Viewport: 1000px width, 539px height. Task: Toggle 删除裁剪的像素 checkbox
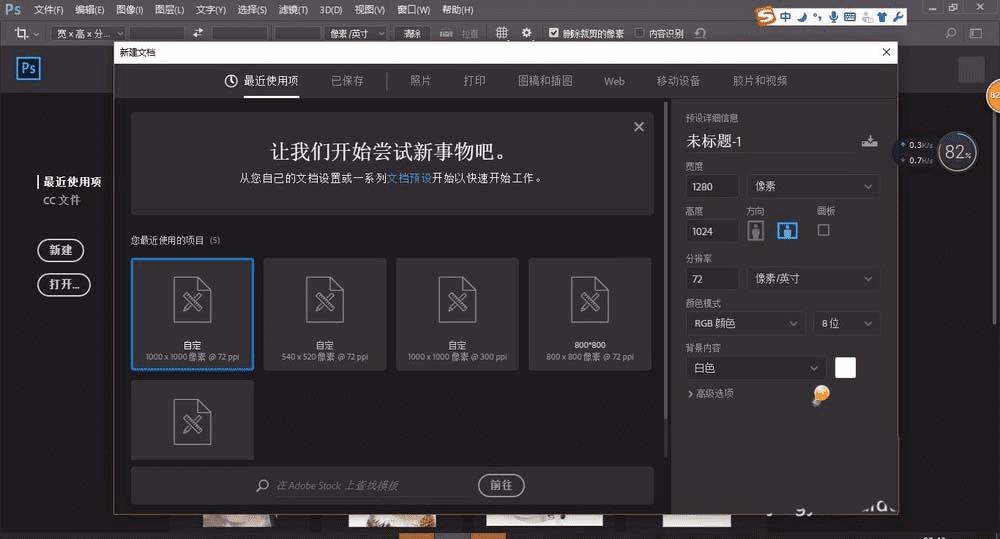554,33
